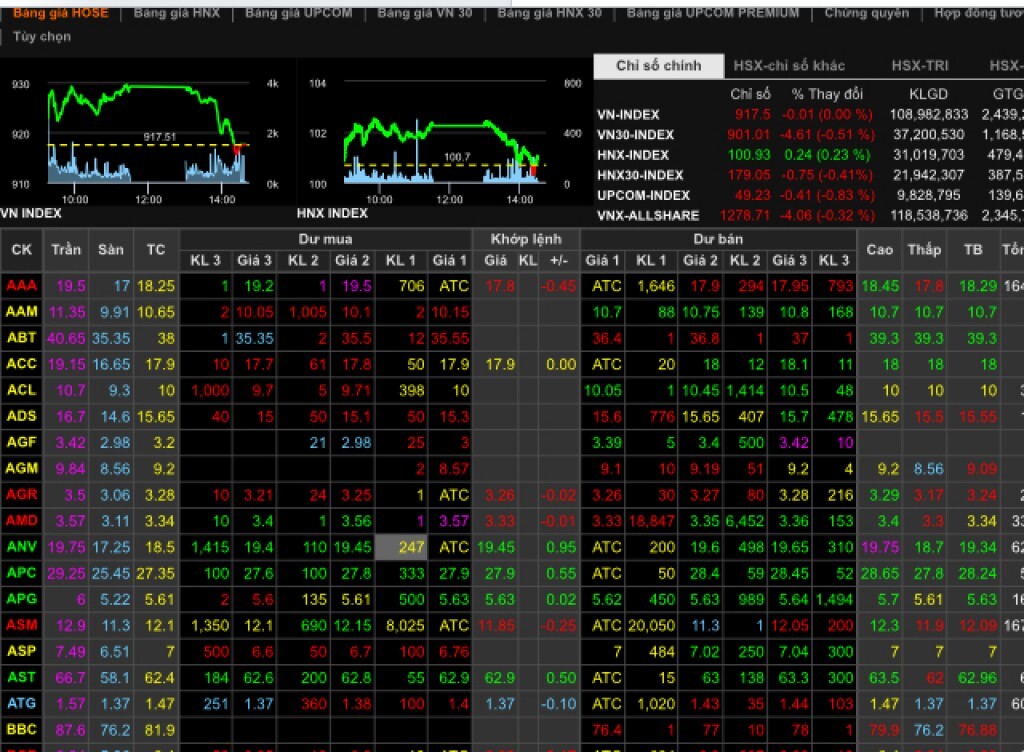Switch to the Bảng giá UPCOM tab
Screen dimensions: 1024x752
click(x=298, y=13)
